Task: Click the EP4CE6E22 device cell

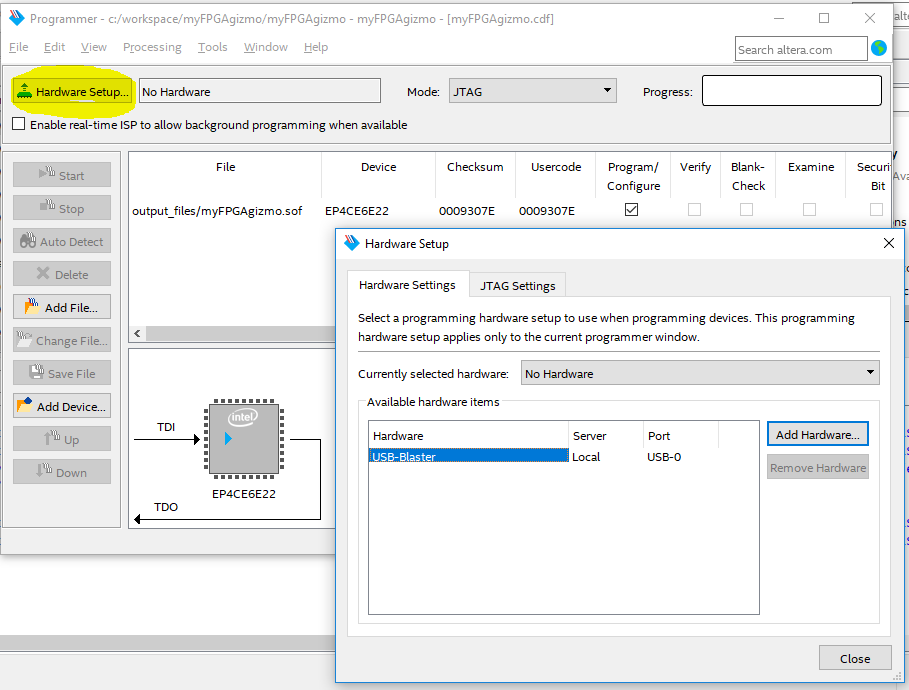Action: pyautogui.click(x=357, y=210)
